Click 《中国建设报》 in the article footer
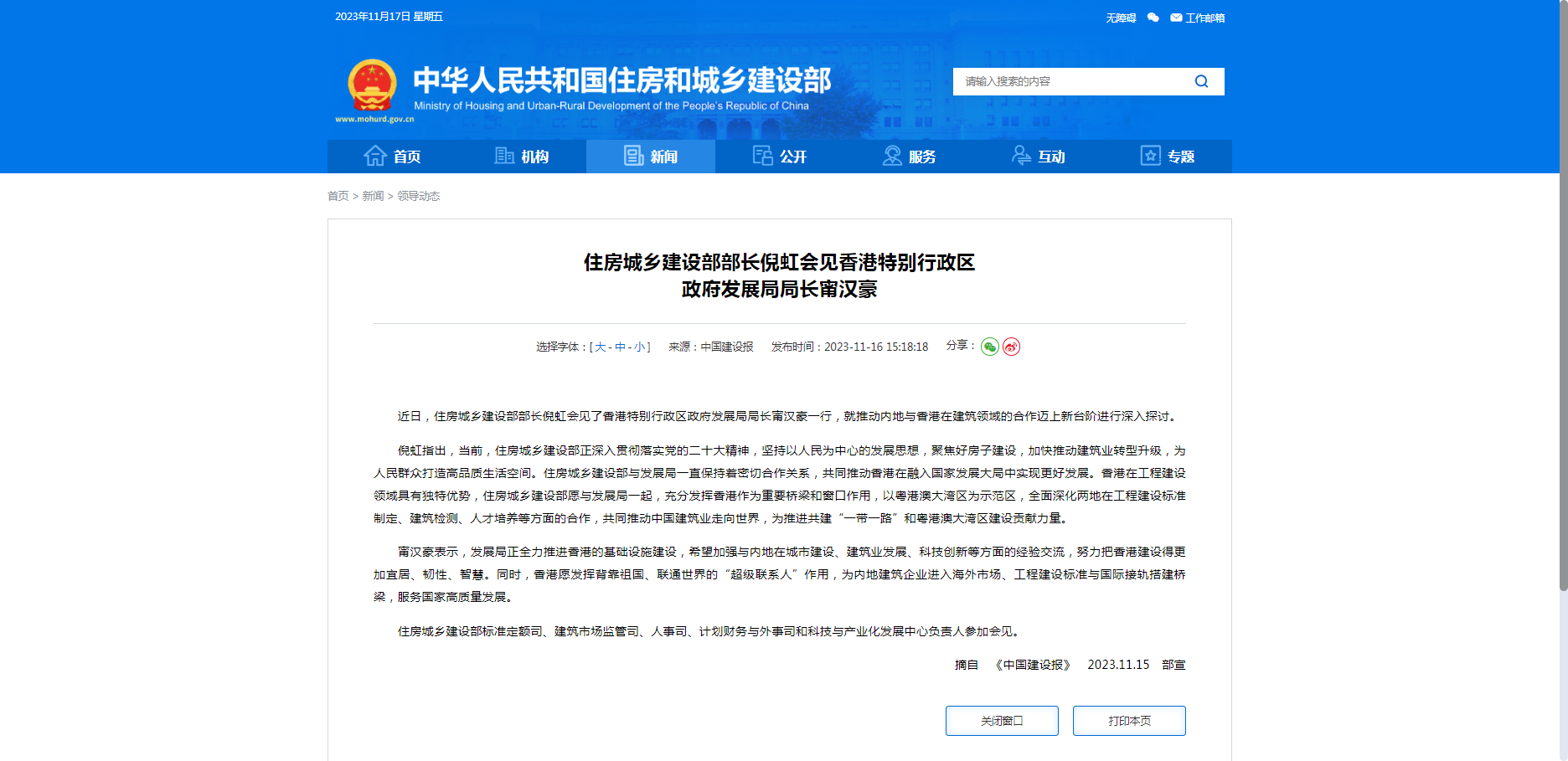 click(1033, 665)
